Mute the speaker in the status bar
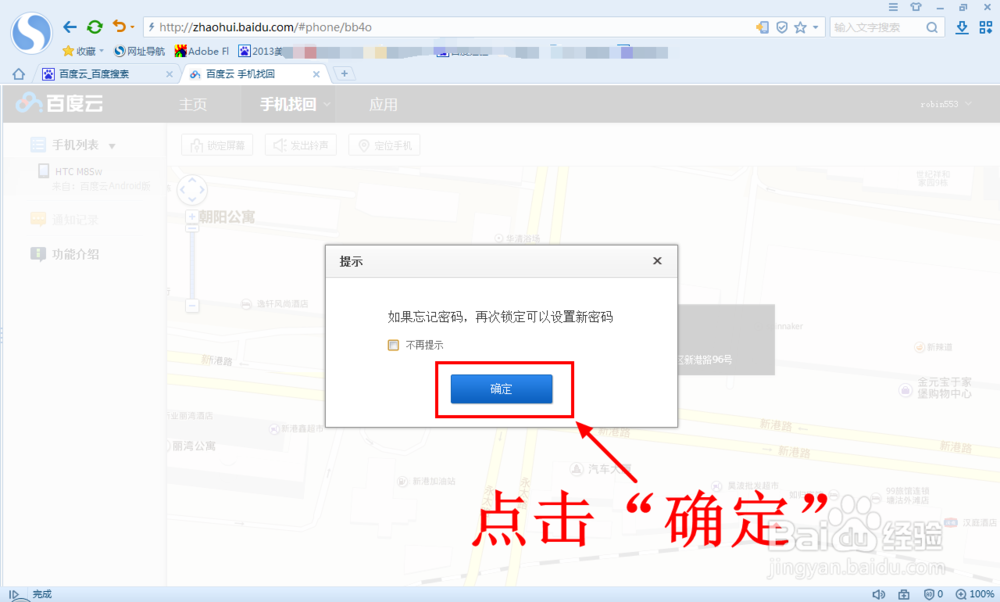 (878, 592)
